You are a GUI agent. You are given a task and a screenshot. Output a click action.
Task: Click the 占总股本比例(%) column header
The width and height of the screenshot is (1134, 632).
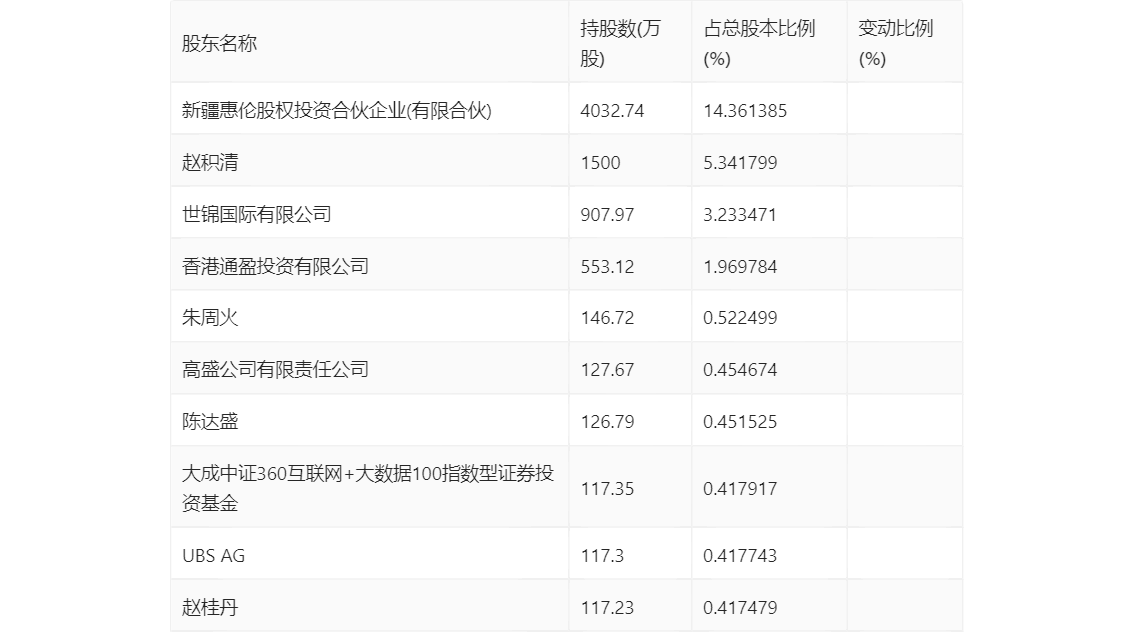(x=759, y=43)
